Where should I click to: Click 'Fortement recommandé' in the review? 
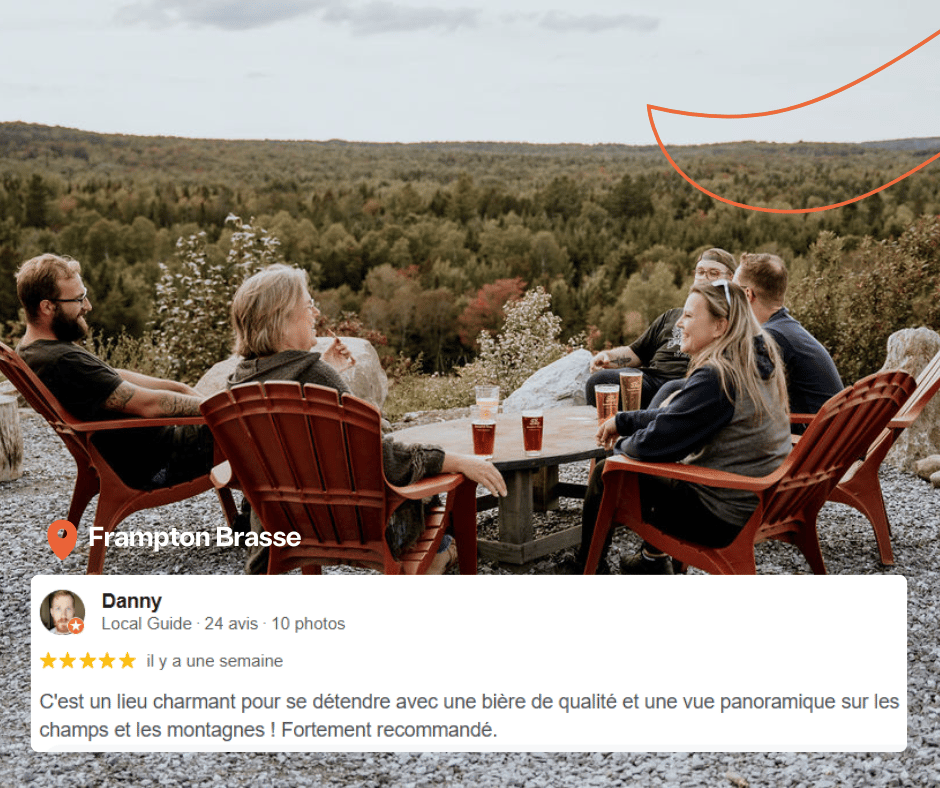(x=389, y=730)
